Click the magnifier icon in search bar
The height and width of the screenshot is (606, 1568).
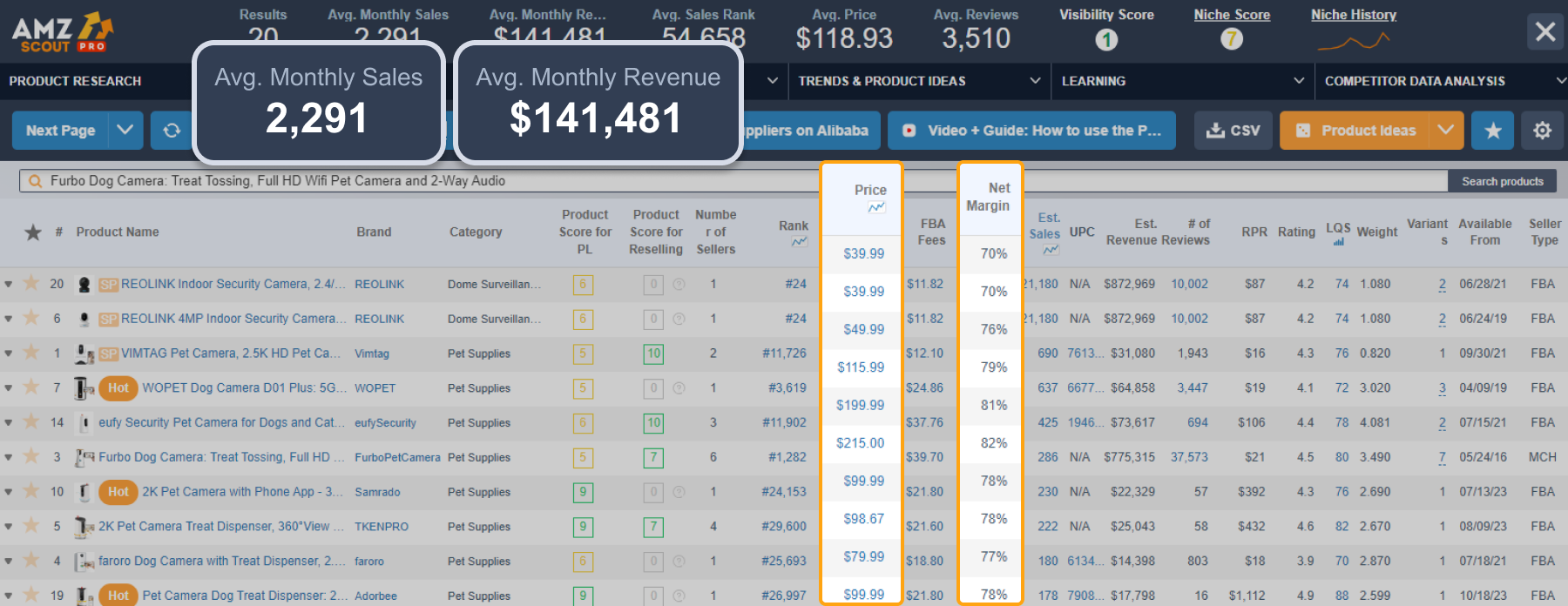click(36, 181)
